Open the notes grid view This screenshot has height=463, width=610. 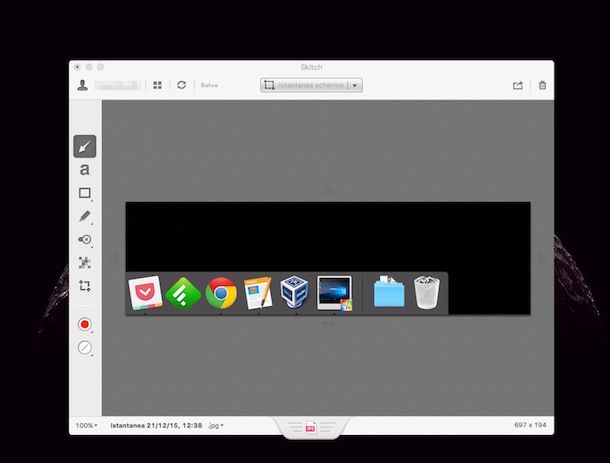(x=158, y=85)
